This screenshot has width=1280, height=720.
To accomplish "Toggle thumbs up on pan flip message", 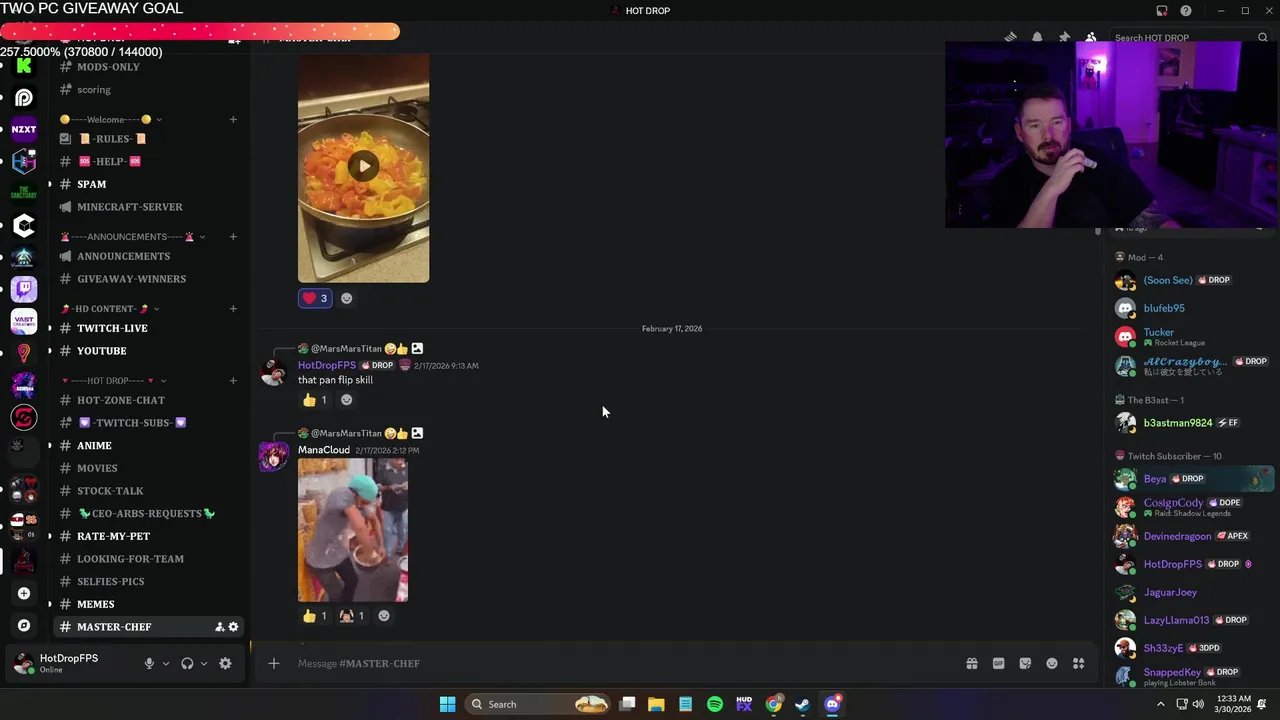I will click(x=315, y=400).
